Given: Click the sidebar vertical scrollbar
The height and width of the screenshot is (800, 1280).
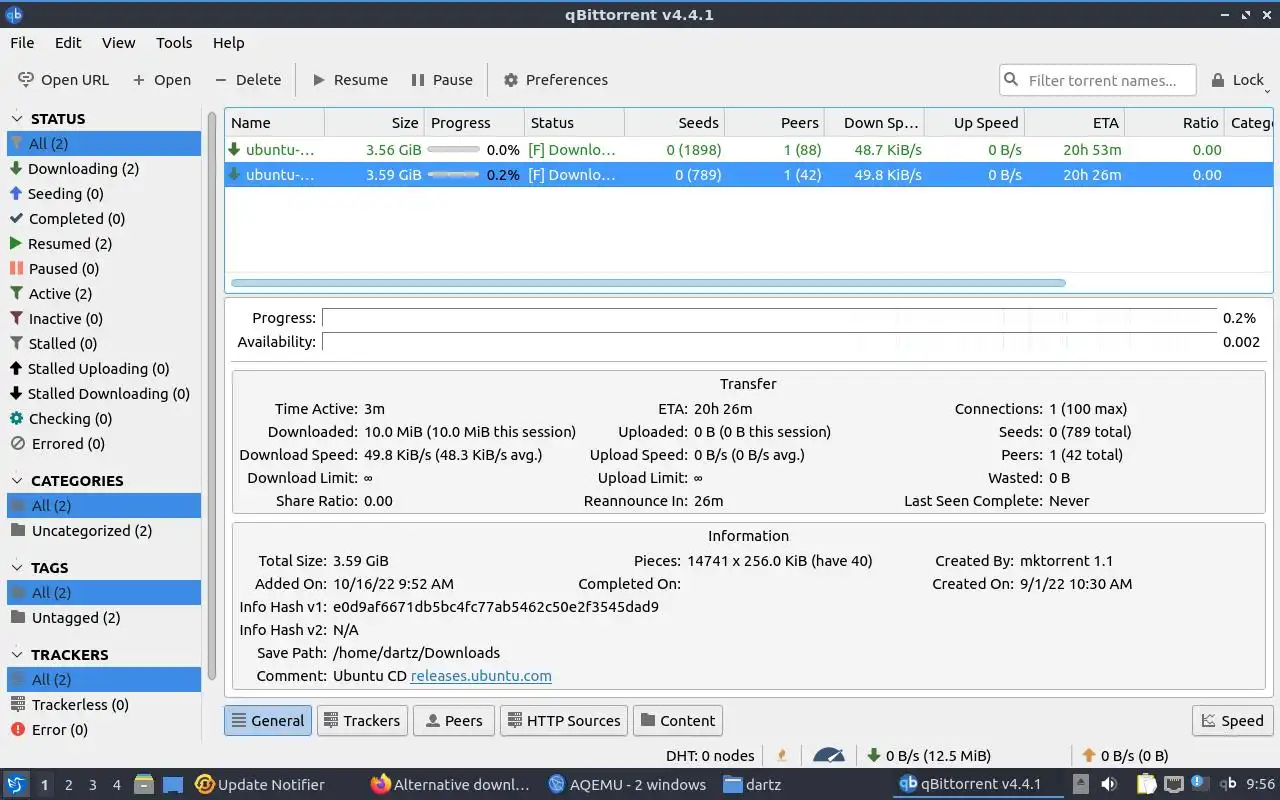Looking at the screenshot, I should 212,396.
